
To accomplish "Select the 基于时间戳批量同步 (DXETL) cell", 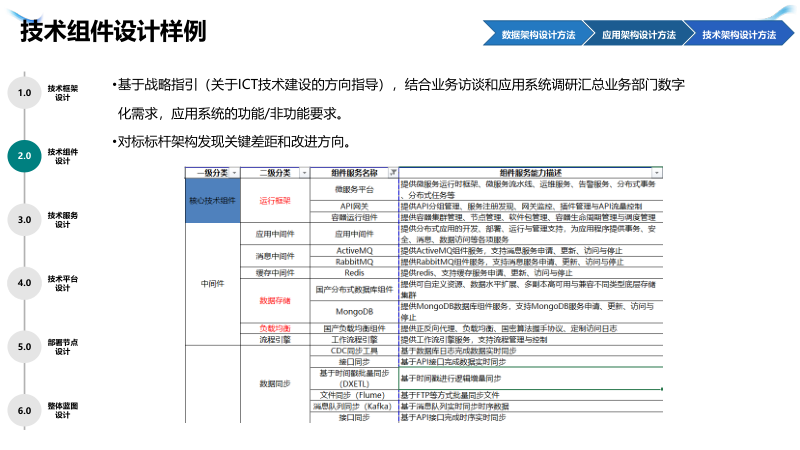I will pyautogui.click(x=354, y=379).
